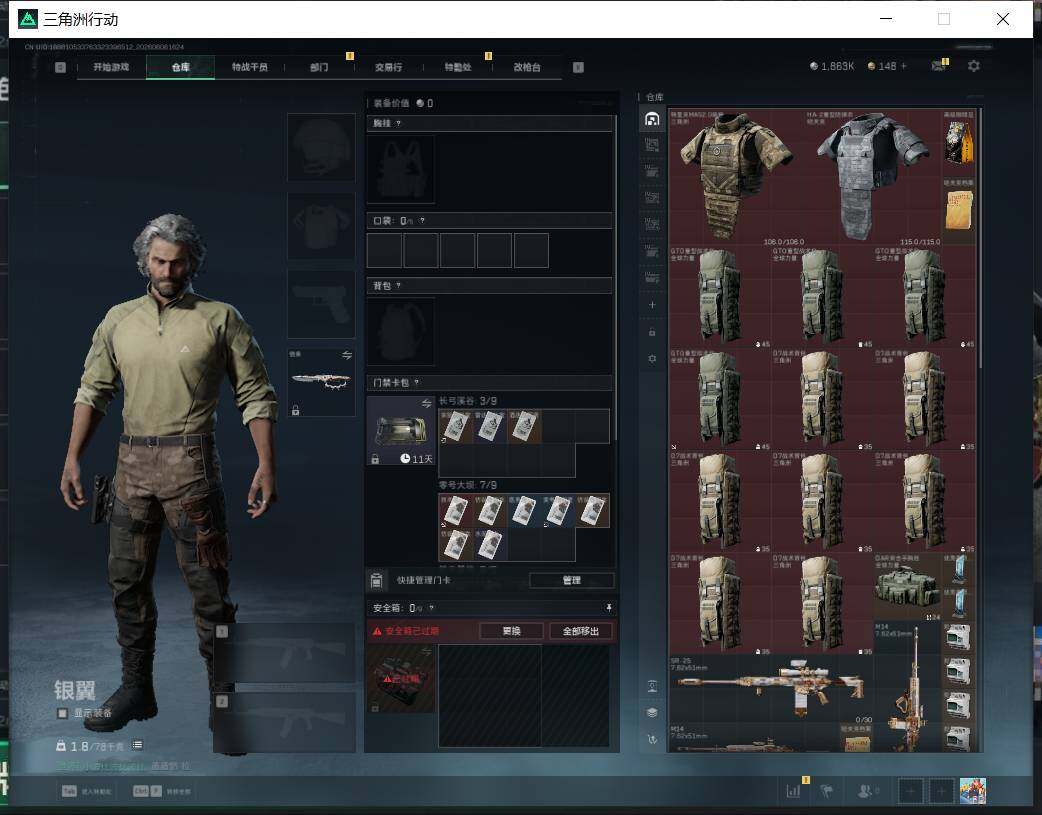
Task: Click the first 长弓溪谷 keycard
Action: 456,427
